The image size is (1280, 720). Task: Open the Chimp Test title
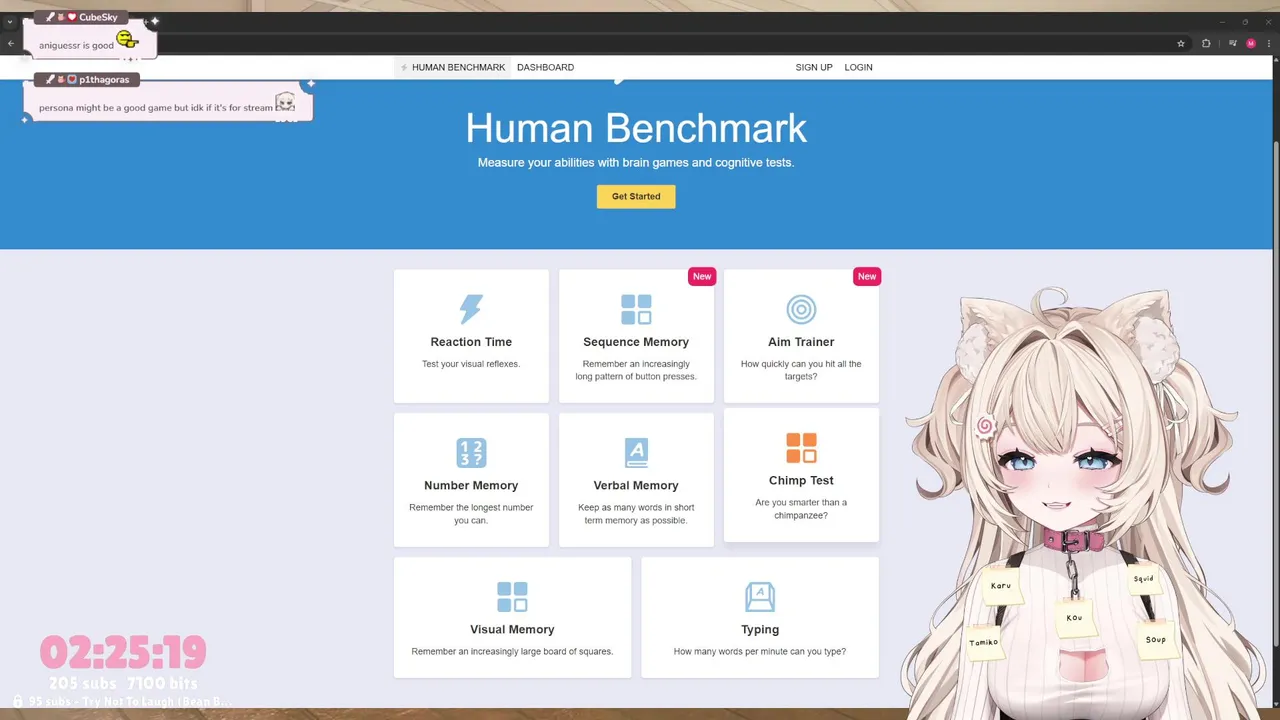pos(801,481)
